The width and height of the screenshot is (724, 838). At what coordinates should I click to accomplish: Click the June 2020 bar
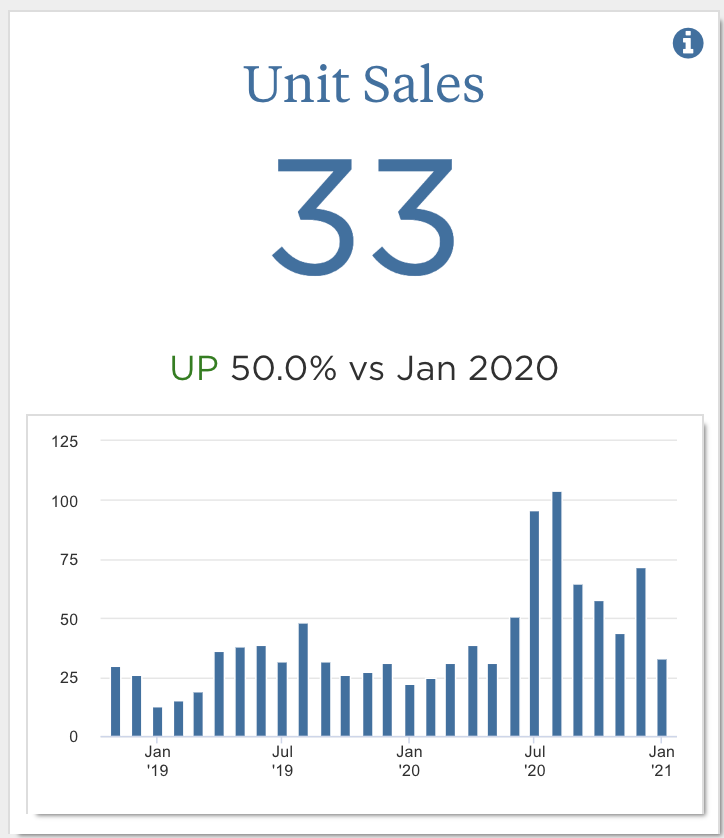click(514, 677)
